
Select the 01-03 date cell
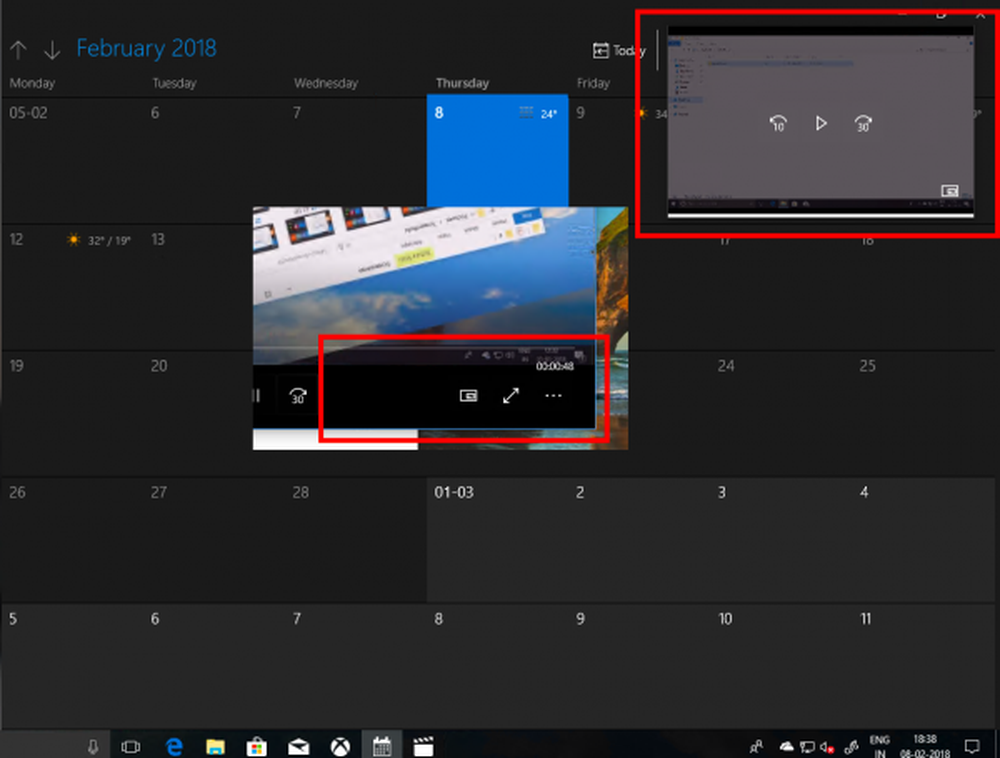[497, 539]
